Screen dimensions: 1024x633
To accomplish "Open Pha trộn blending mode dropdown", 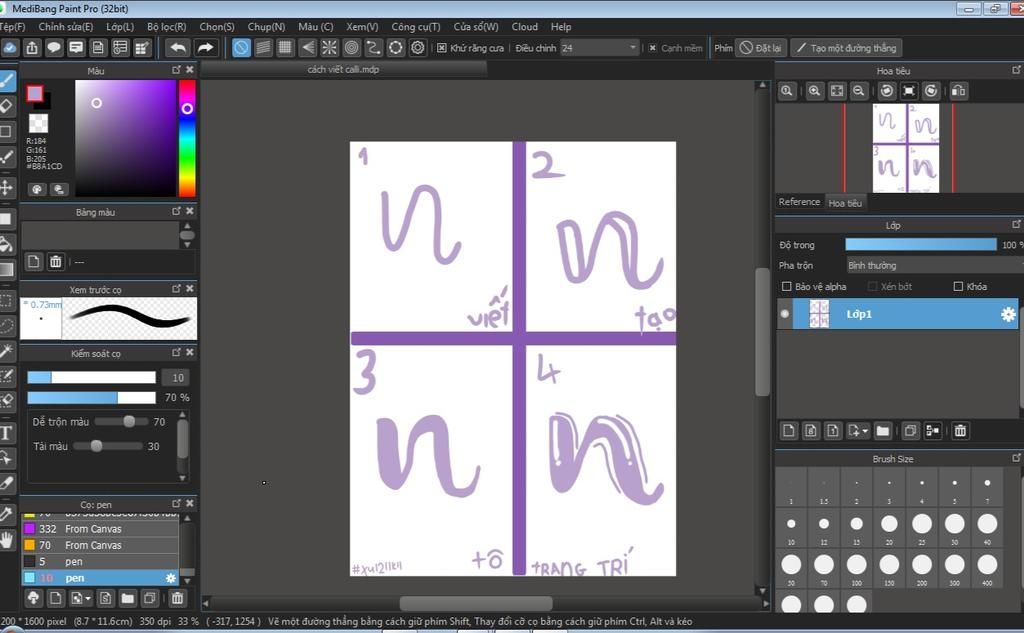I will pos(934,265).
